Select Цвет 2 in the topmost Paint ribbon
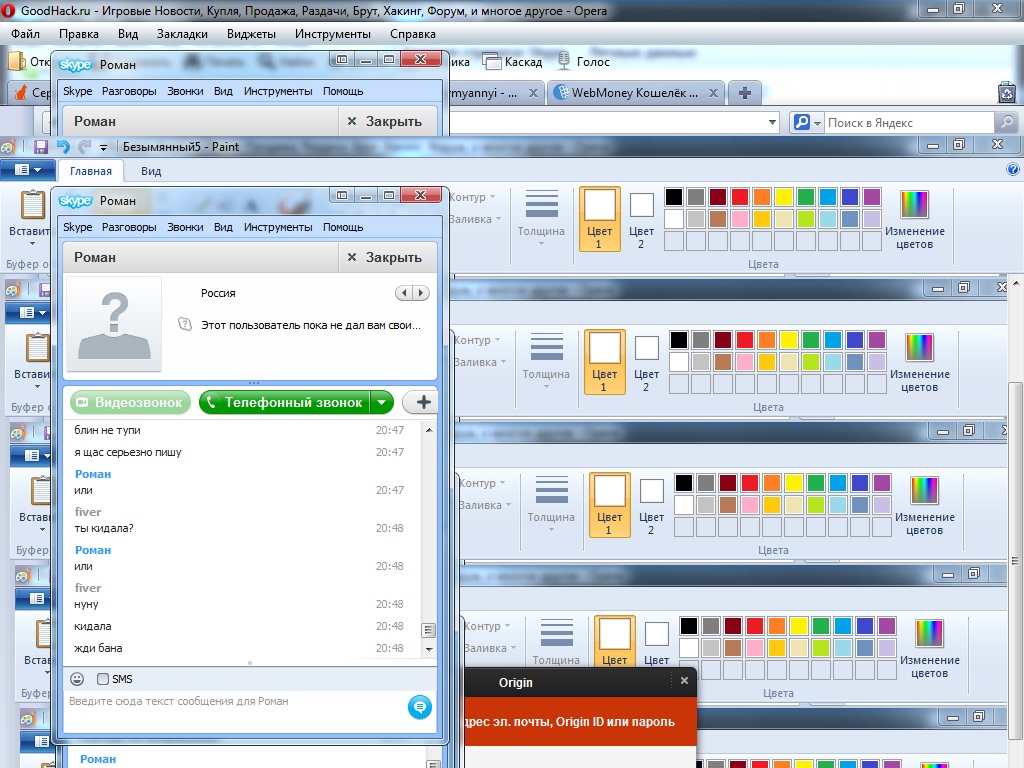Viewport: 1024px width, 768px height. pyautogui.click(x=641, y=221)
